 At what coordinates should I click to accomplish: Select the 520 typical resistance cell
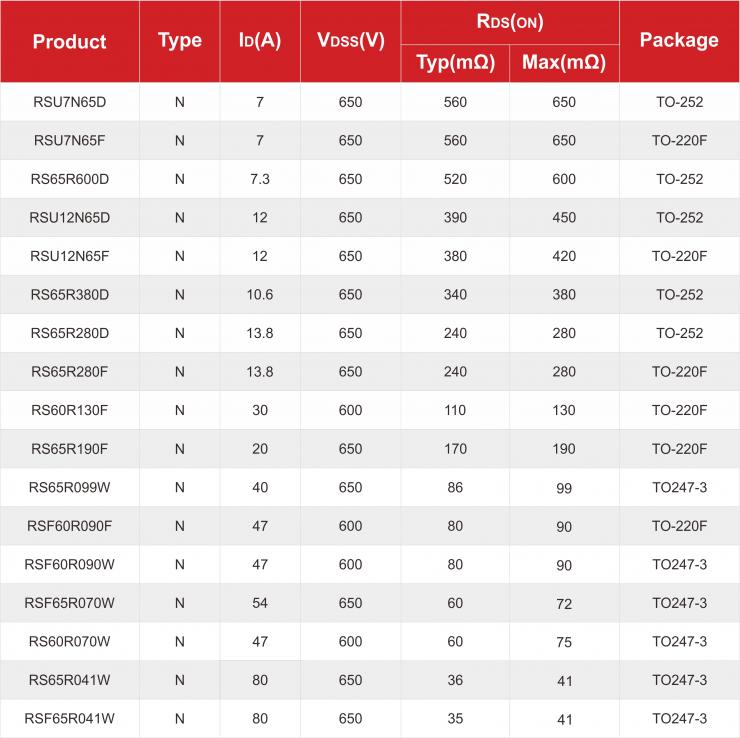(x=455, y=180)
